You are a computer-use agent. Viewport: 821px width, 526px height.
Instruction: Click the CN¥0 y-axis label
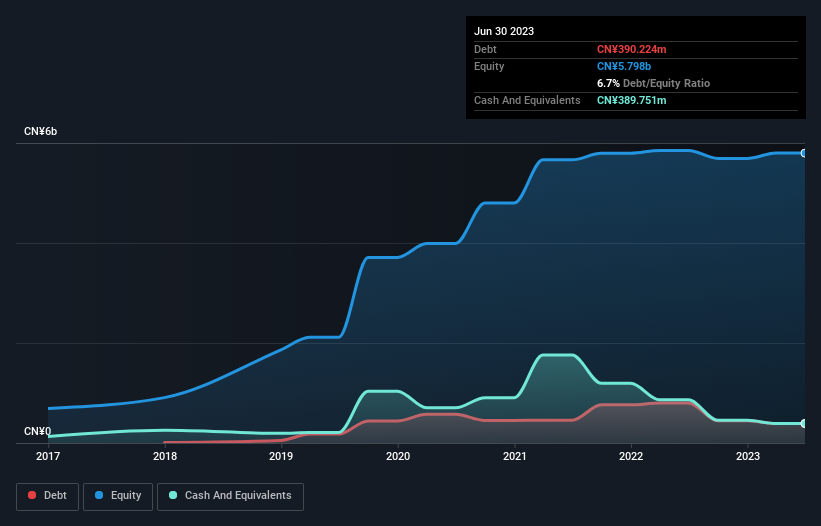click(37, 431)
